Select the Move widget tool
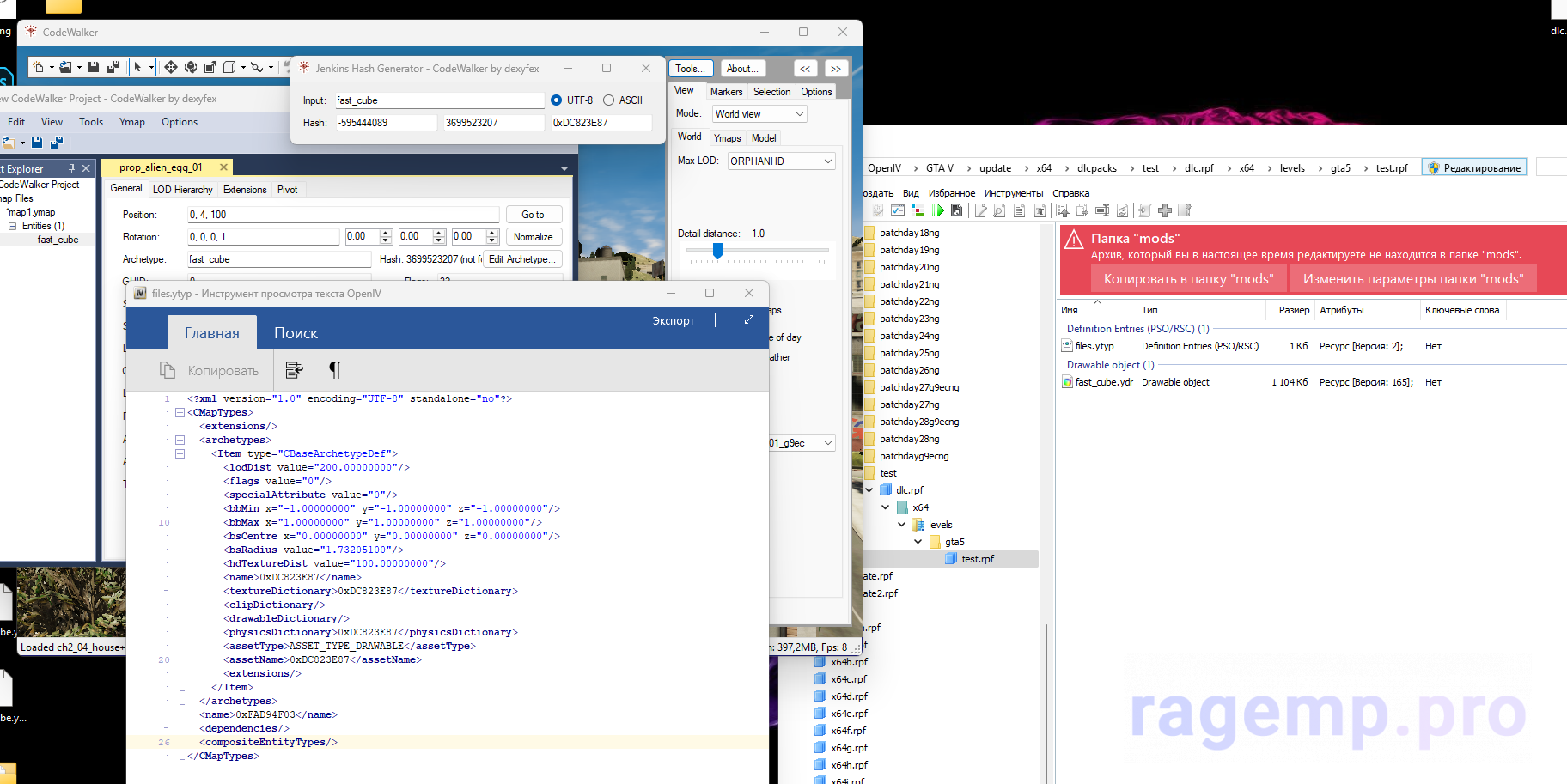The height and width of the screenshot is (784, 1567). [x=171, y=67]
